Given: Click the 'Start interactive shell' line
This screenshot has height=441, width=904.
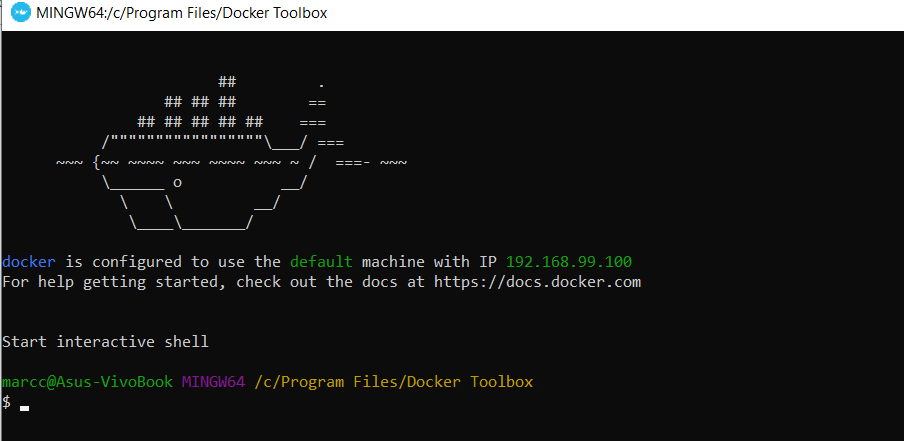Looking at the screenshot, I should pos(106,342).
